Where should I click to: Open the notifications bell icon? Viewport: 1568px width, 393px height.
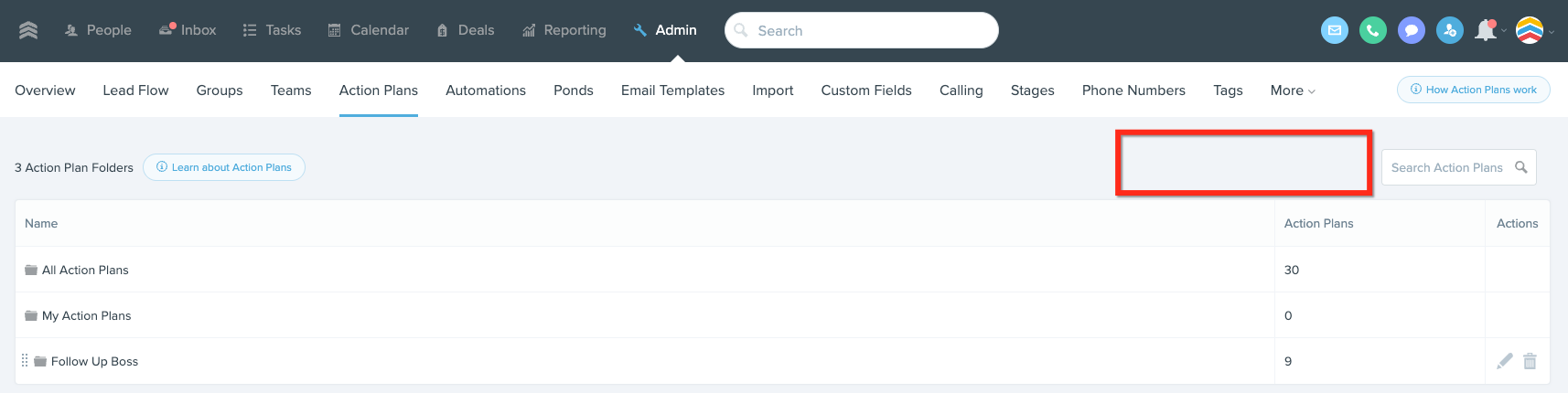[1486, 30]
